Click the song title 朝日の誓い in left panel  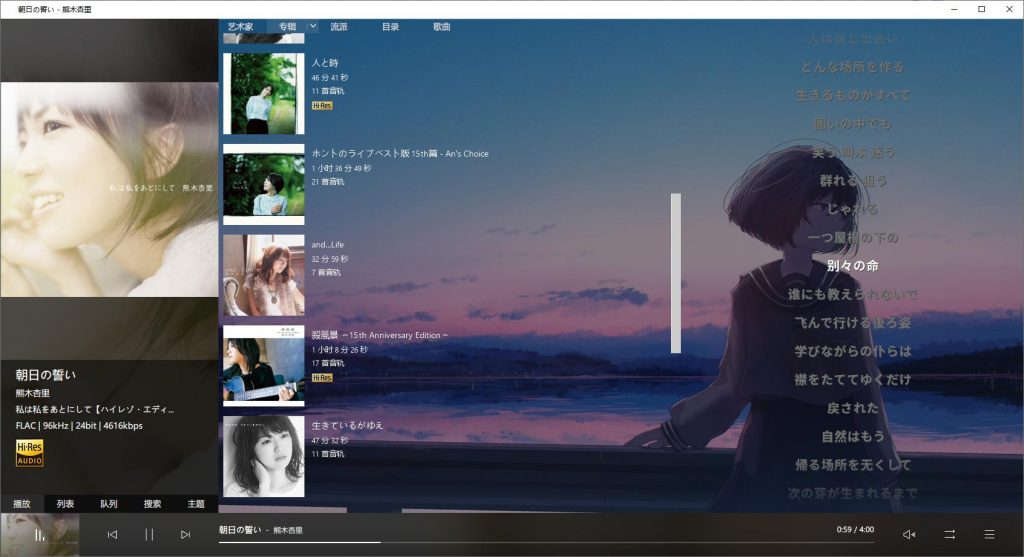[46, 375]
